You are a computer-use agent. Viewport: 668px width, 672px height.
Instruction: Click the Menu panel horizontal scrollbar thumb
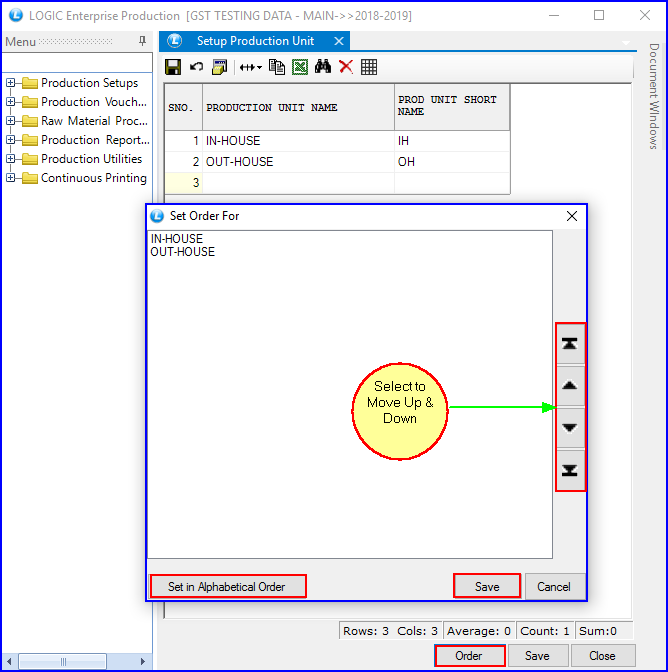coord(63,661)
